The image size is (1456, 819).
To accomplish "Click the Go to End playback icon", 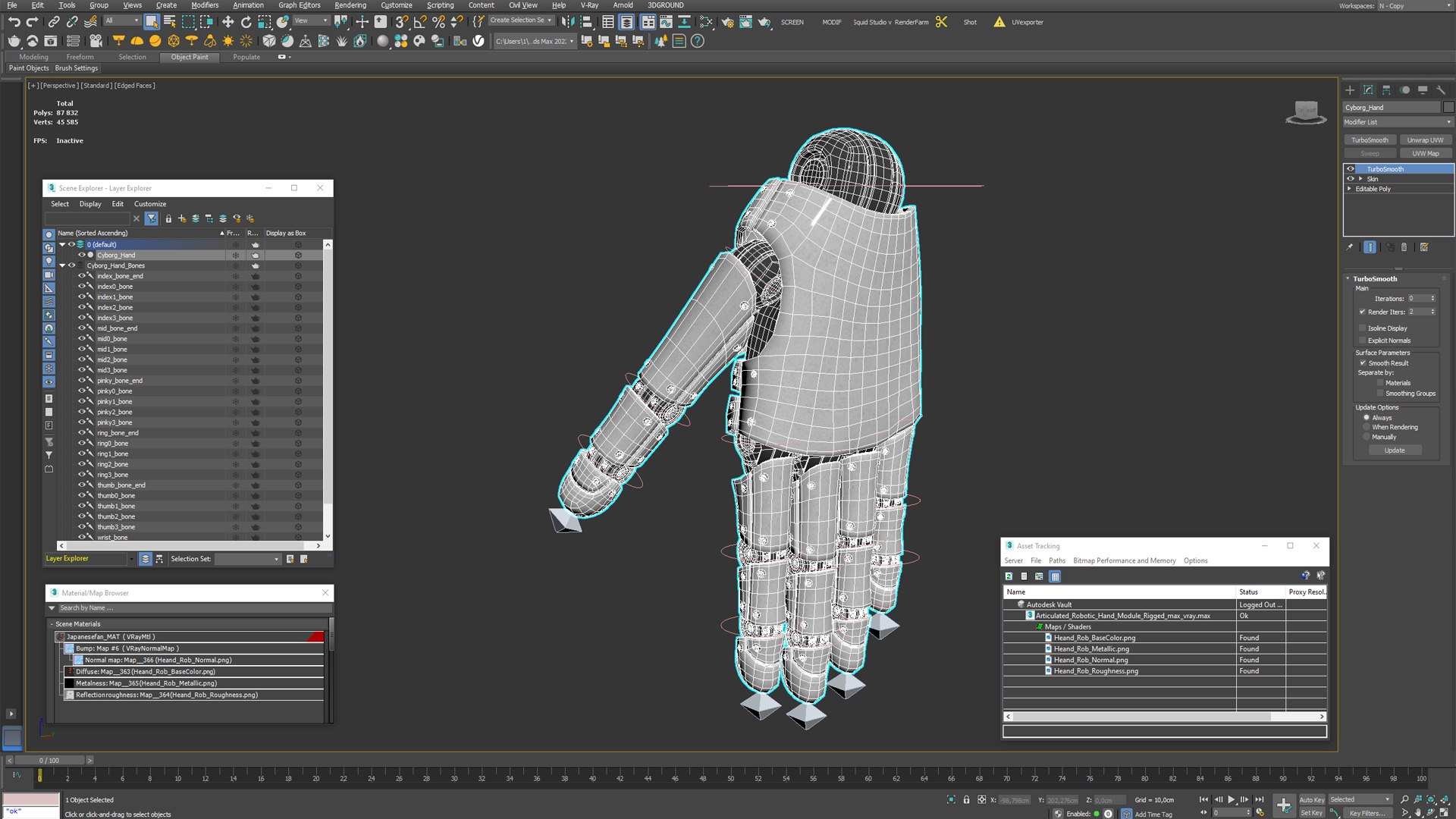I will [x=1260, y=799].
